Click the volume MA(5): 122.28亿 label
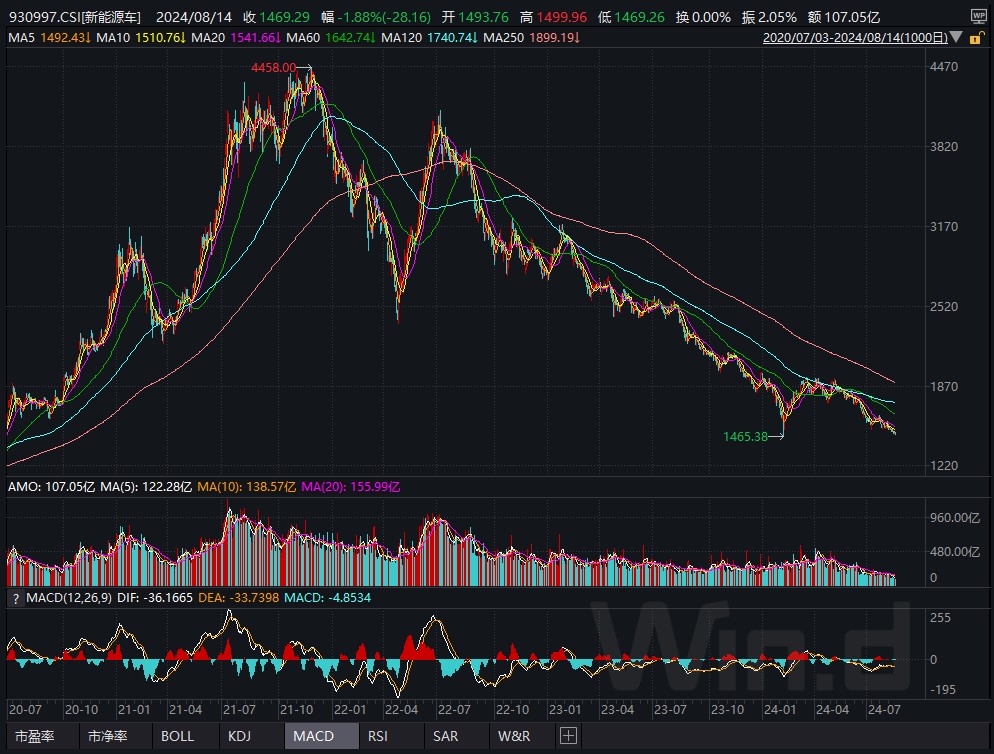Image resolution: width=994 pixels, height=754 pixels. click(x=146, y=487)
